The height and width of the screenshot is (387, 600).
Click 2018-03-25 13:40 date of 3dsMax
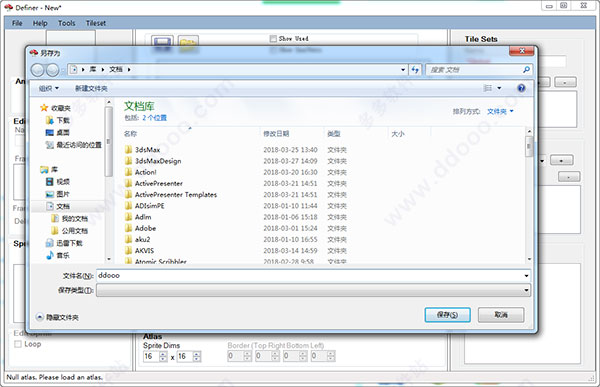click(290, 150)
